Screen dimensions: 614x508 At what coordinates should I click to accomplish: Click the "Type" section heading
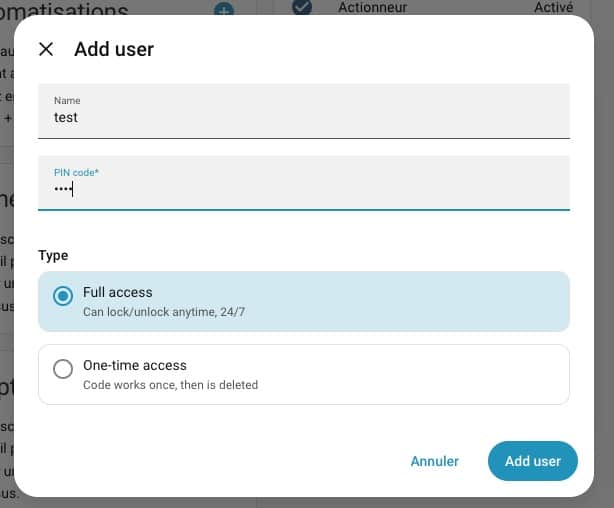(x=53, y=256)
